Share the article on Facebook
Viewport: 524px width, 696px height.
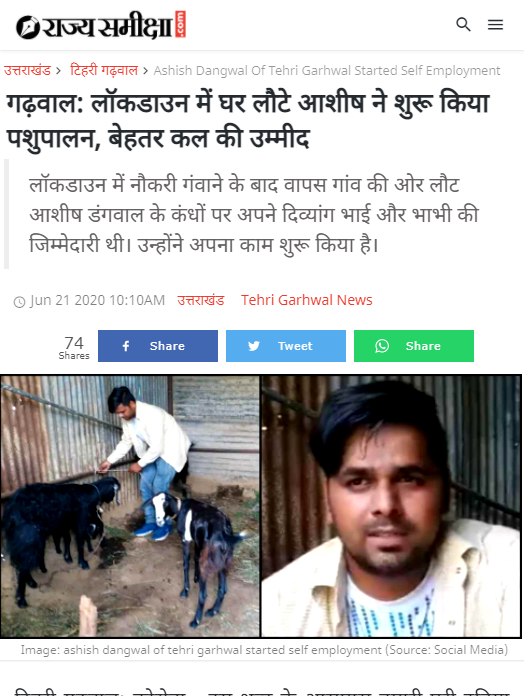158,346
